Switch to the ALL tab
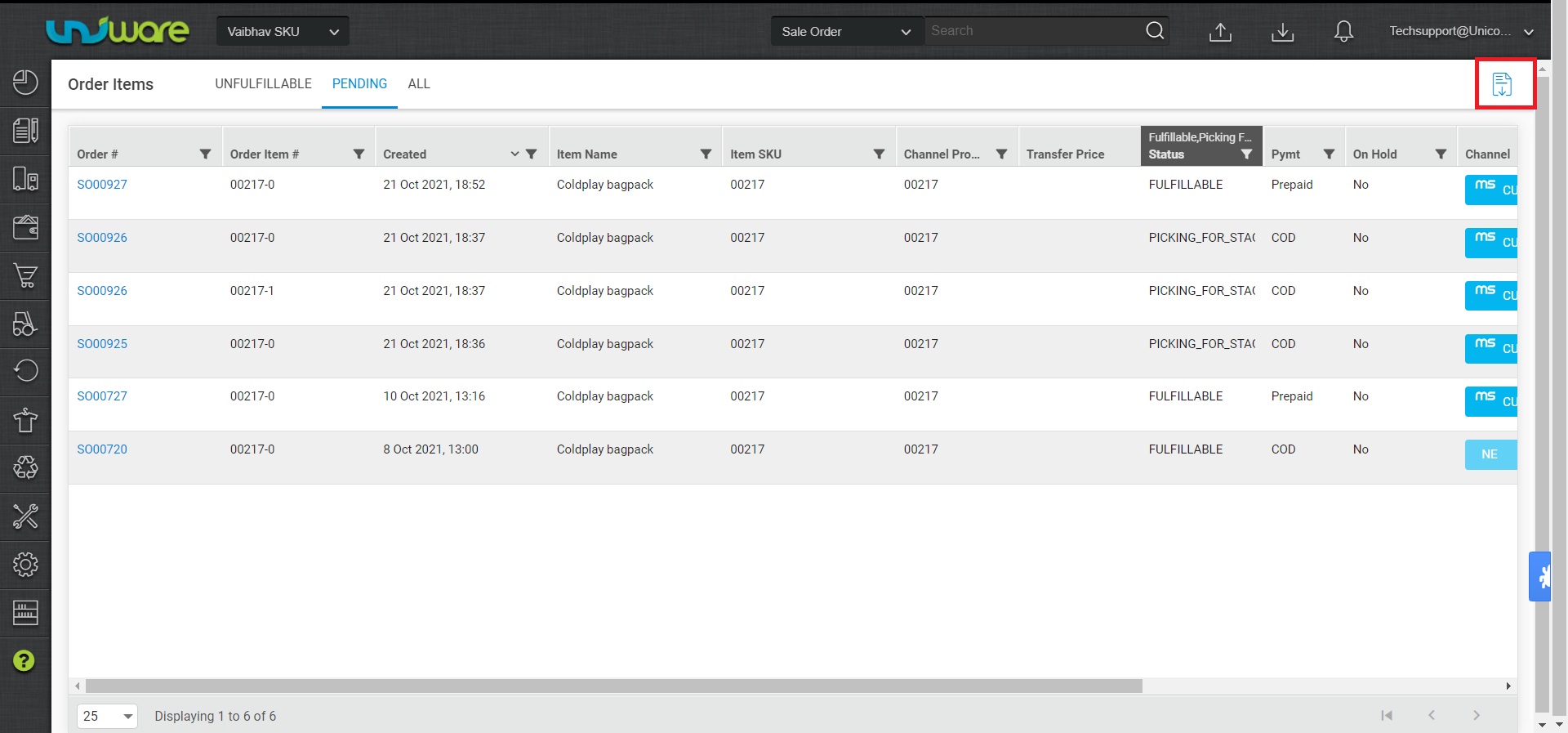The width and height of the screenshot is (1568, 733). (419, 83)
